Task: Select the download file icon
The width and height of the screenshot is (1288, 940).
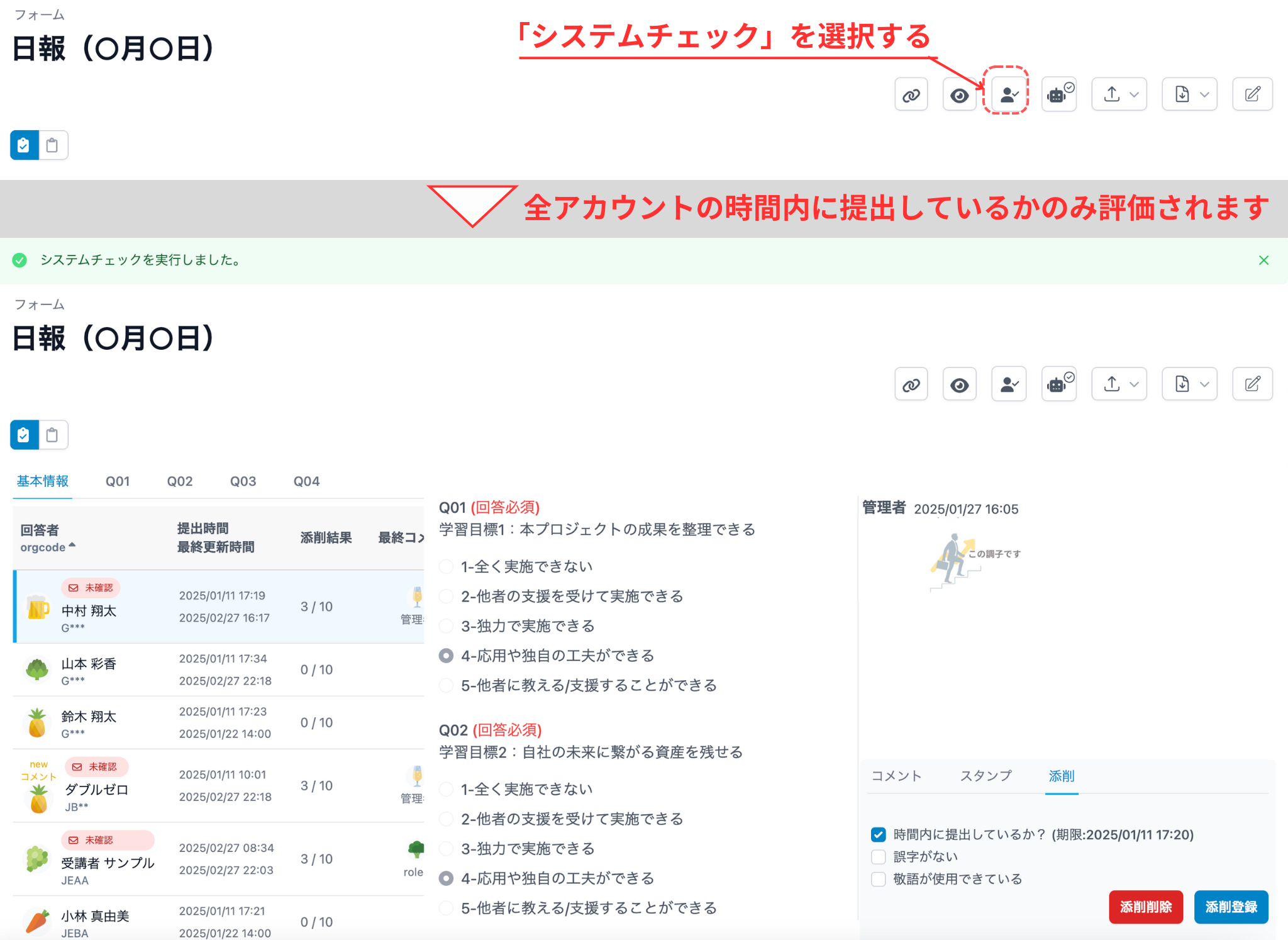Action: click(1181, 384)
